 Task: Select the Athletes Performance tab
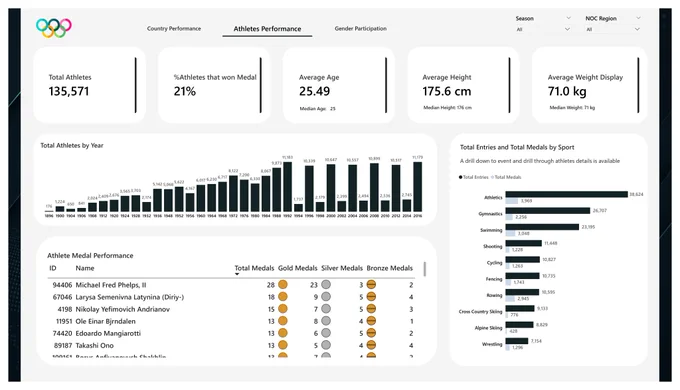(x=267, y=29)
